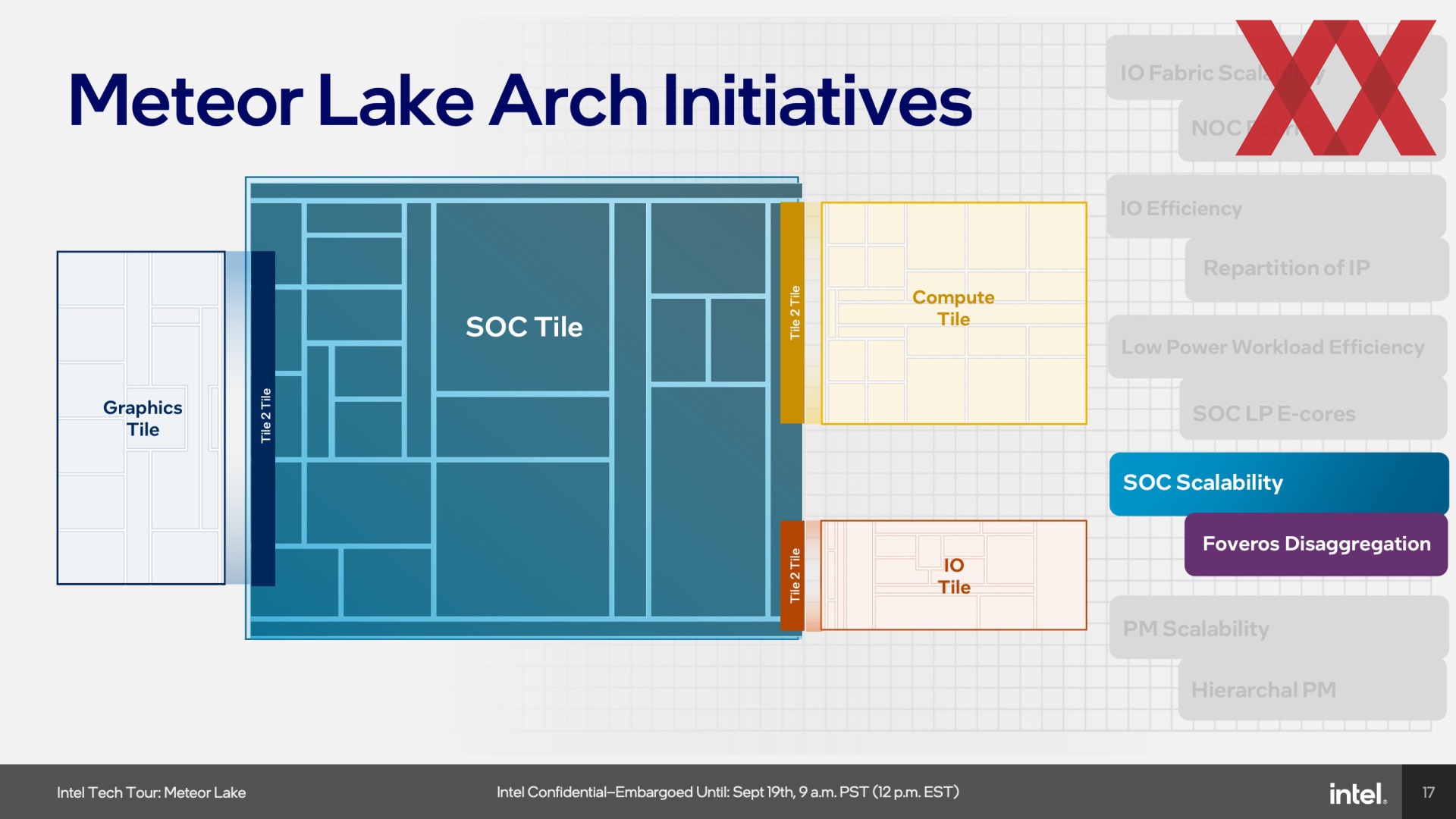Click the SOC Tile label
Screen dimensions: 1456x819
coord(524,327)
